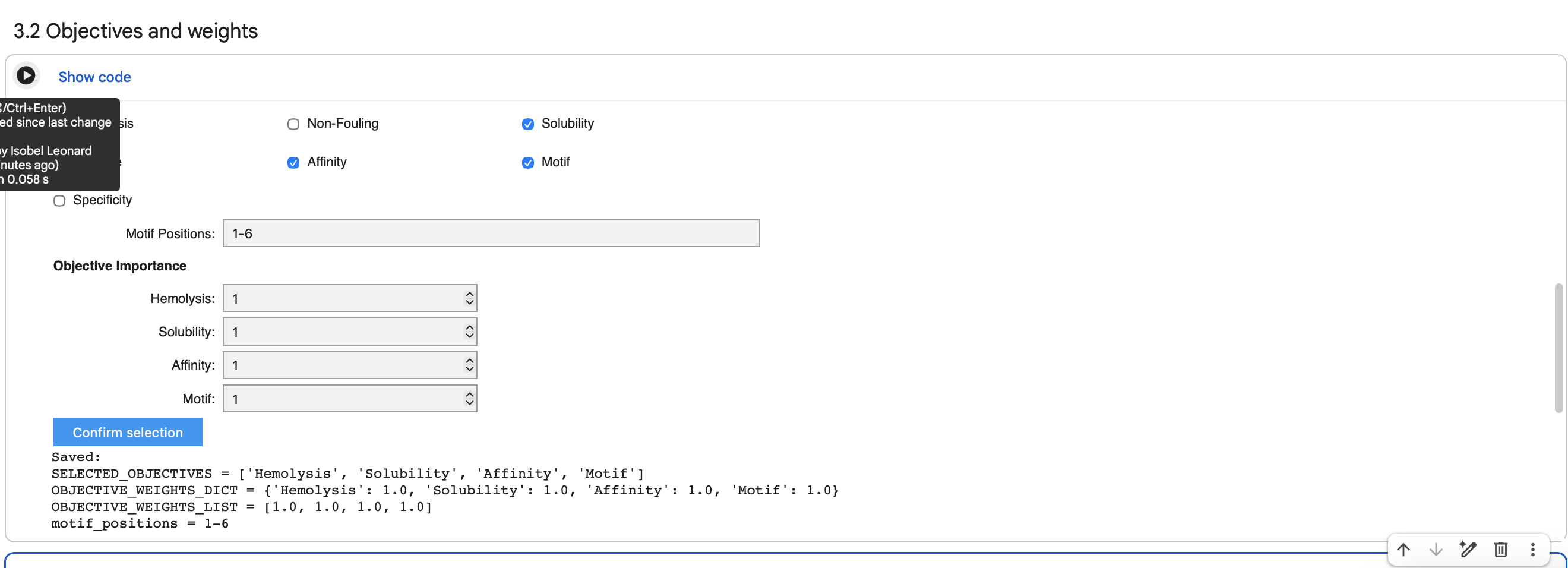This screenshot has width=1568, height=568.
Task: Open AI edit pencil sparkle icon
Action: click(1468, 550)
